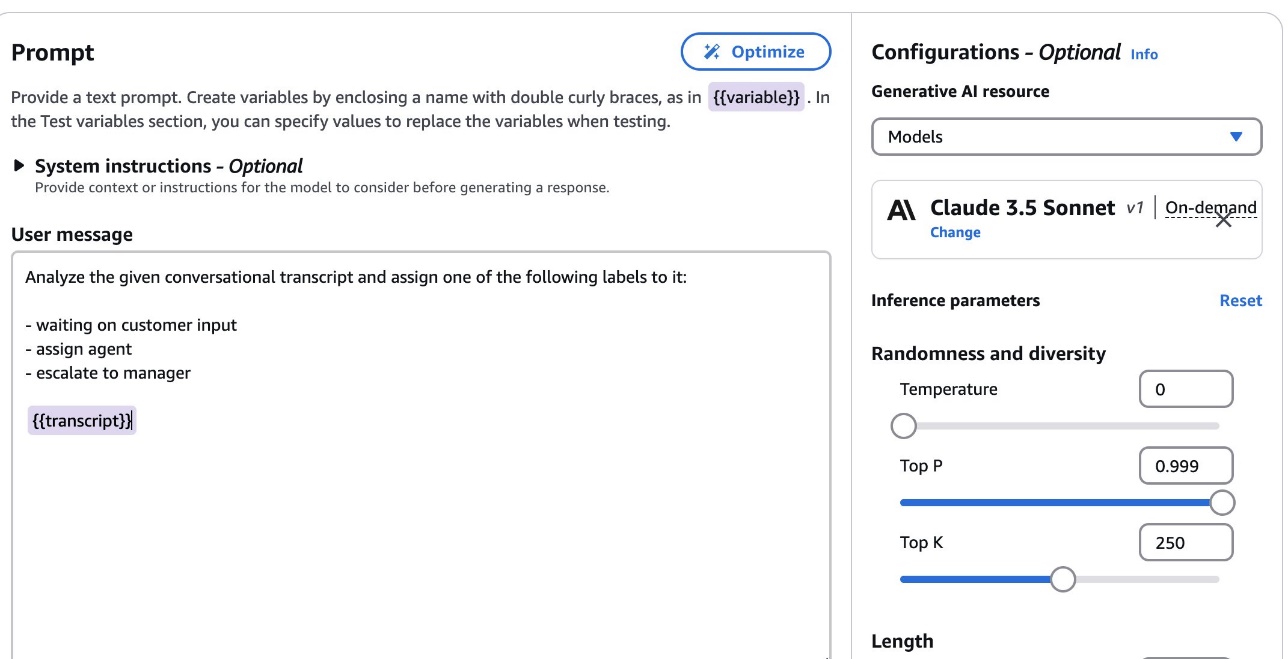
Task: Click the Top K slider handle
Action: pyautogui.click(x=1062, y=579)
